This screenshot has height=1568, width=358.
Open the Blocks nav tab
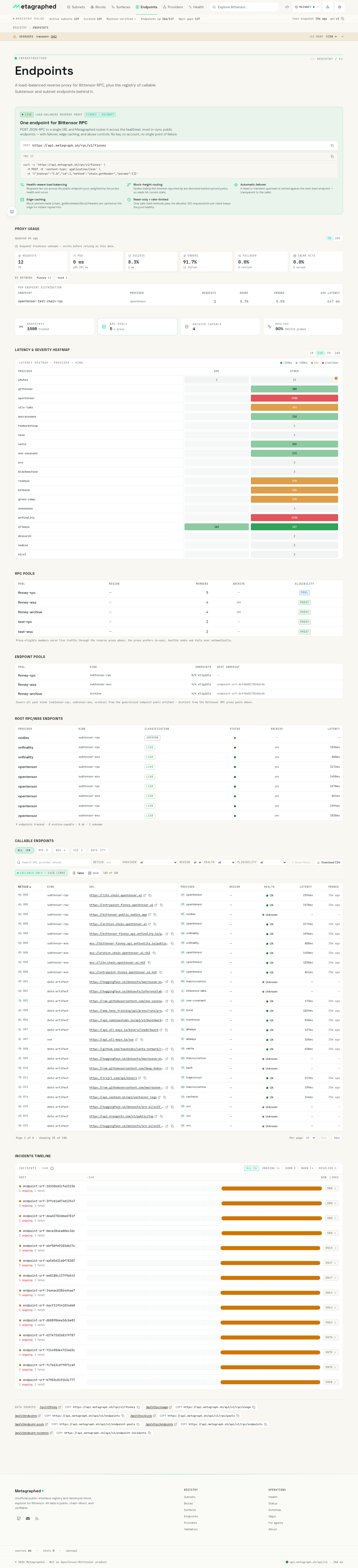98,7
